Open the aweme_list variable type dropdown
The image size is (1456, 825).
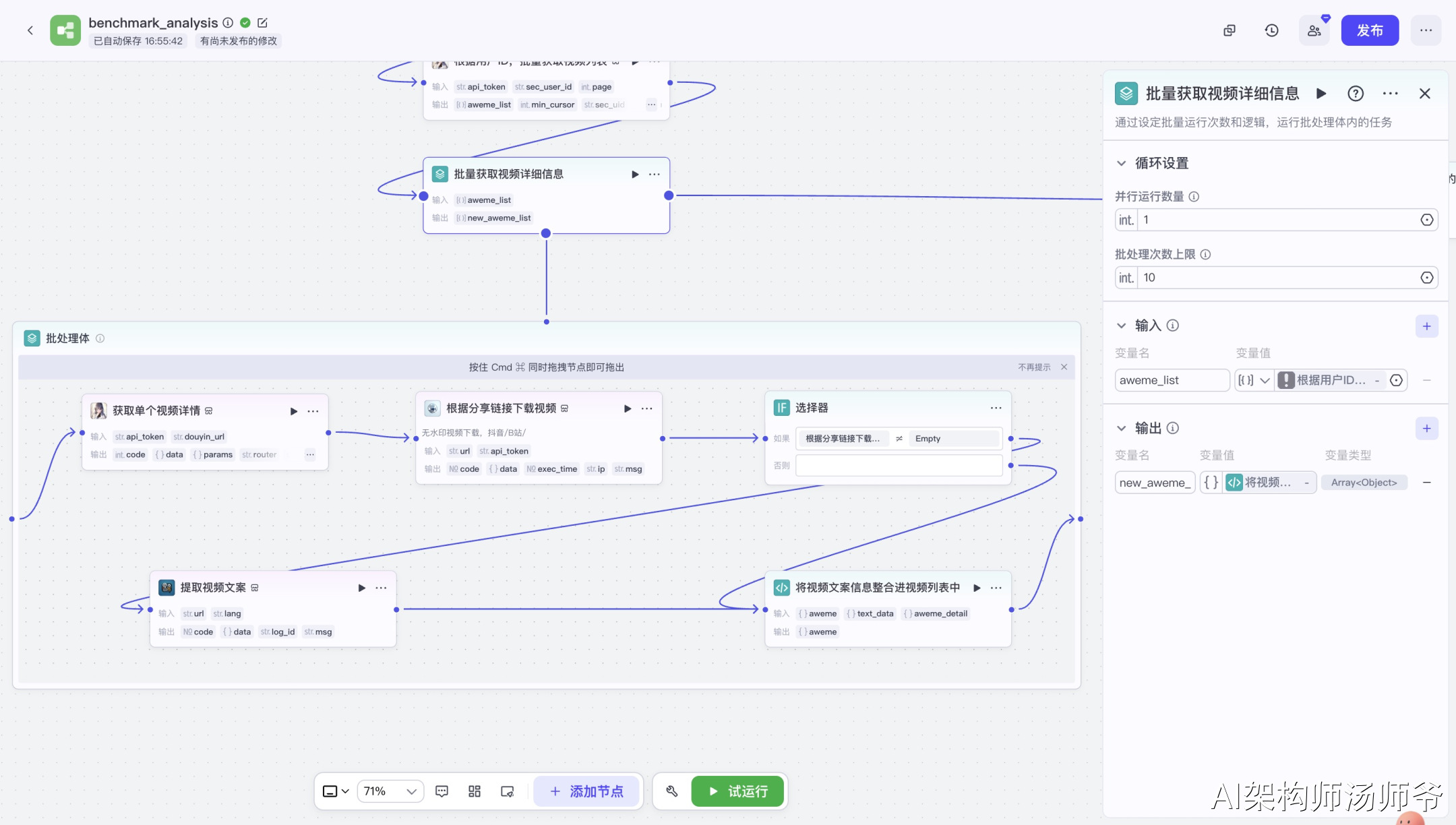point(1253,380)
